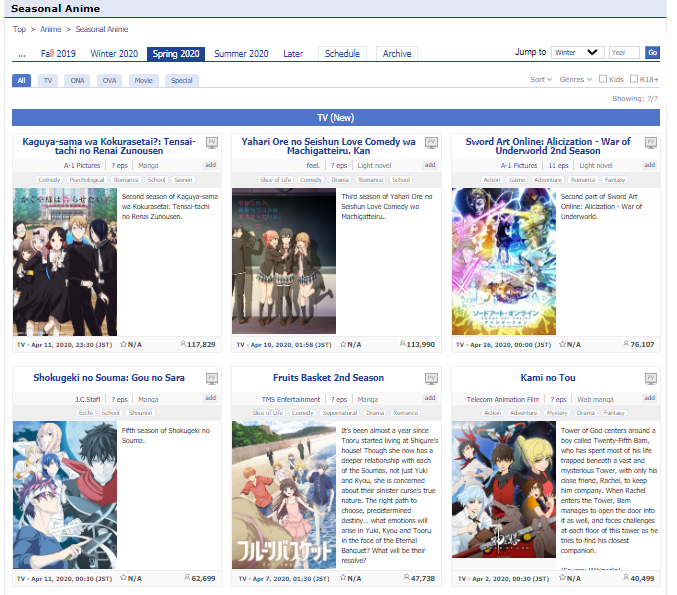Go to Top breadcrumb link
Screen dimensions: 677x595
click(x=19, y=29)
